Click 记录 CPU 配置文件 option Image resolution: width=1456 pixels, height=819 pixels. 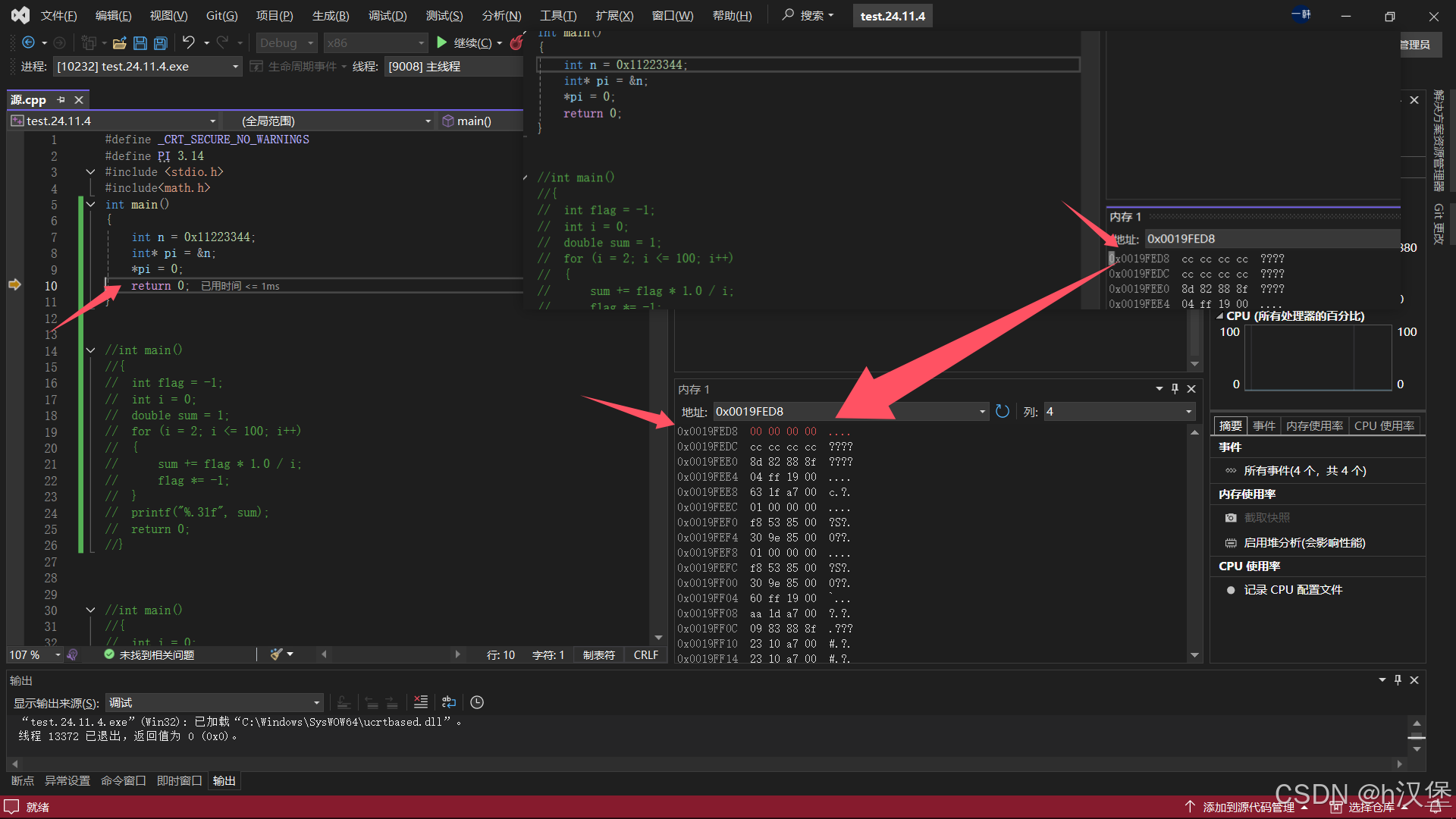point(1292,589)
